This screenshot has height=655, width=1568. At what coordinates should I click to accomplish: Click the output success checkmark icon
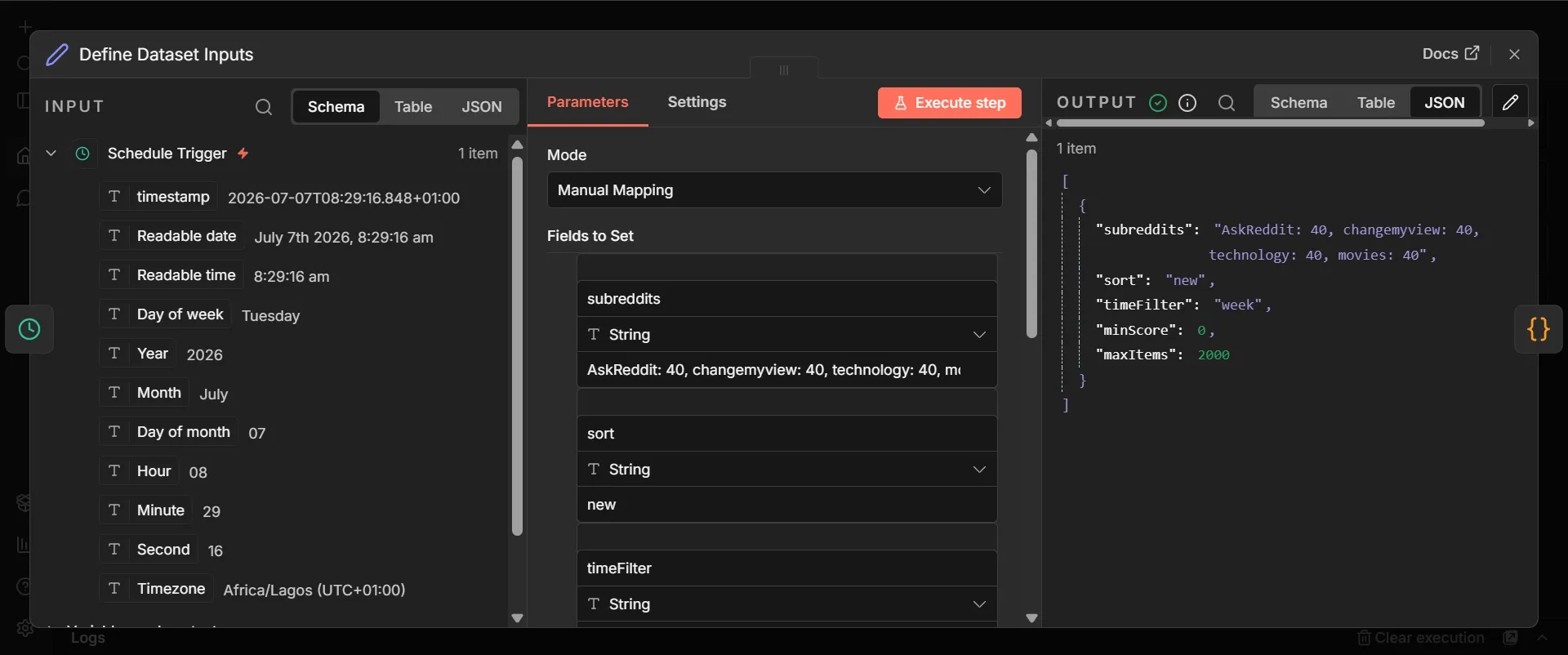point(1158,103)
